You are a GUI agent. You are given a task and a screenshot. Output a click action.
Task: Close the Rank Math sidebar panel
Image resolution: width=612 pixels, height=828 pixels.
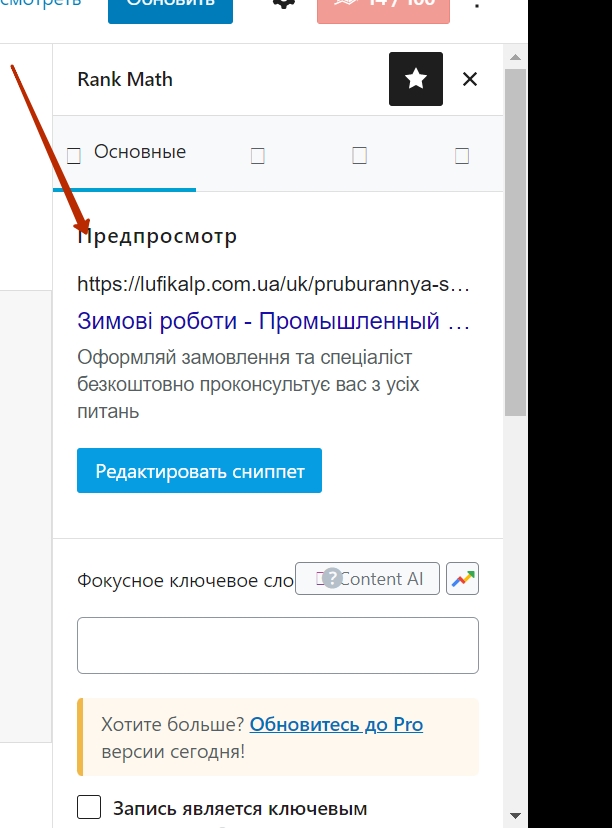coord(470,79)
